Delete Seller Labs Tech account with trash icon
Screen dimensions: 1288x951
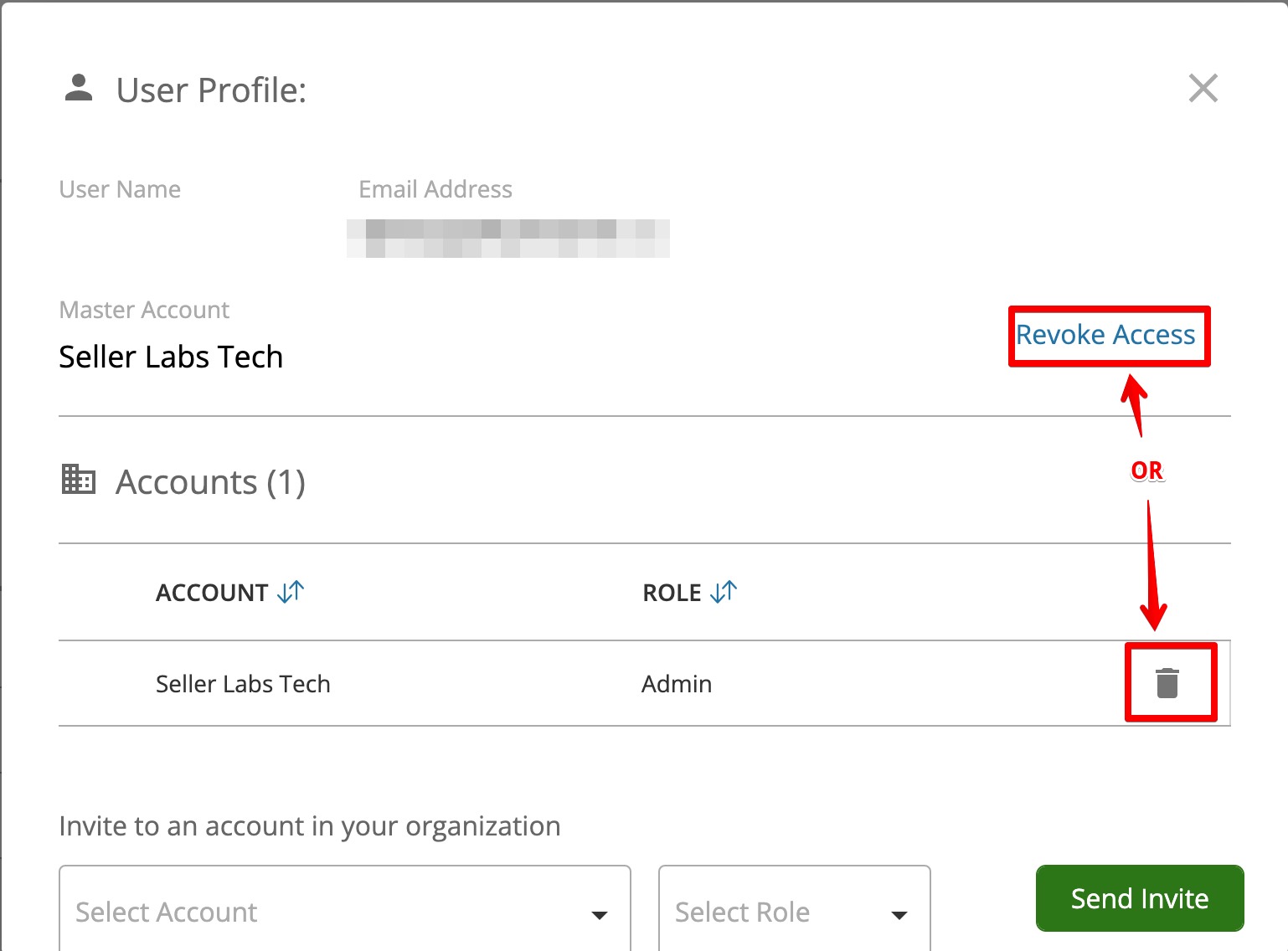1167,683
